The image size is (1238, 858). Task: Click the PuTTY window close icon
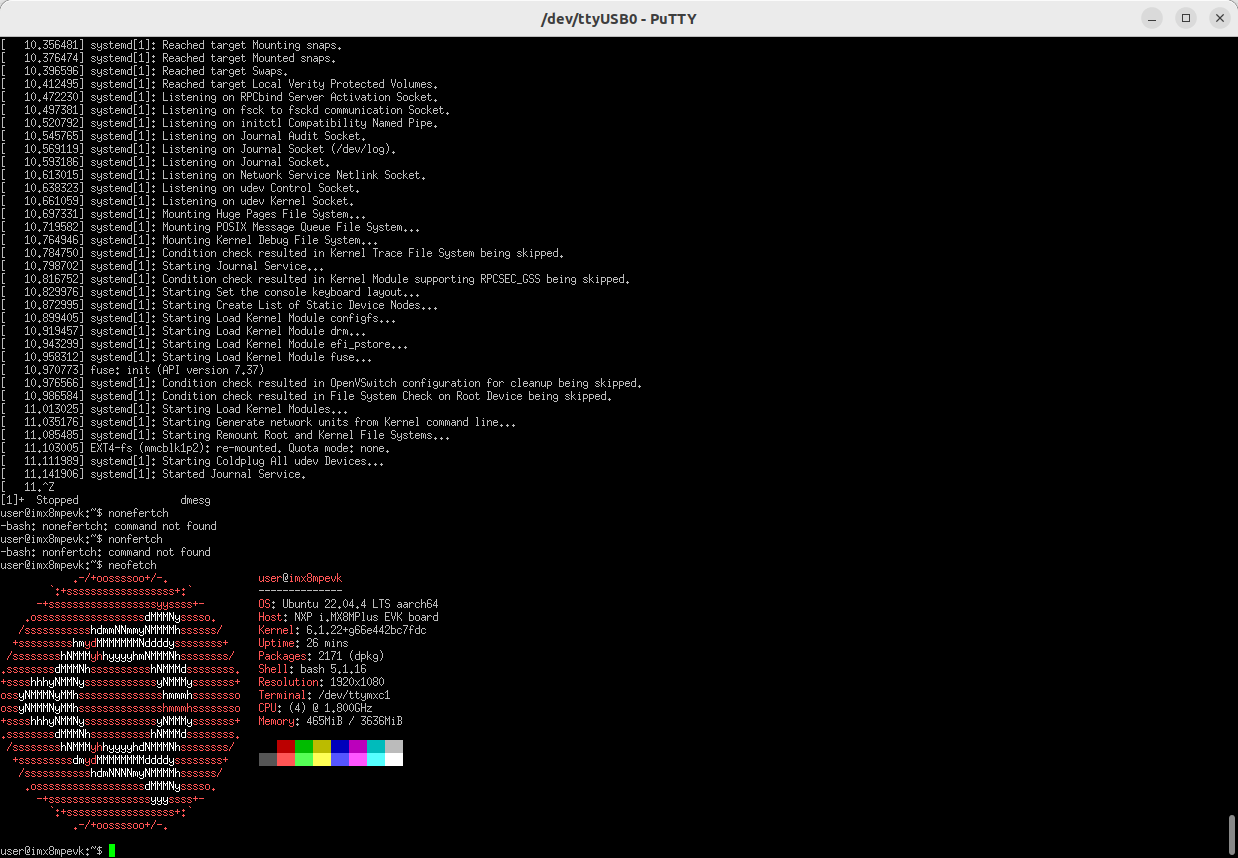[1219, 18]
